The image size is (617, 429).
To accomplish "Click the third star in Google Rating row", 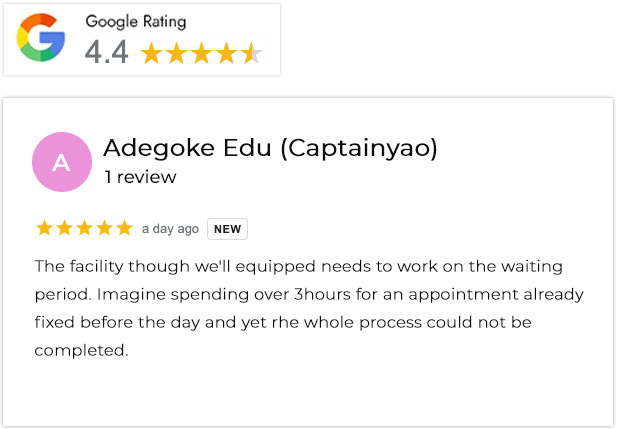I will pos(202,53).
